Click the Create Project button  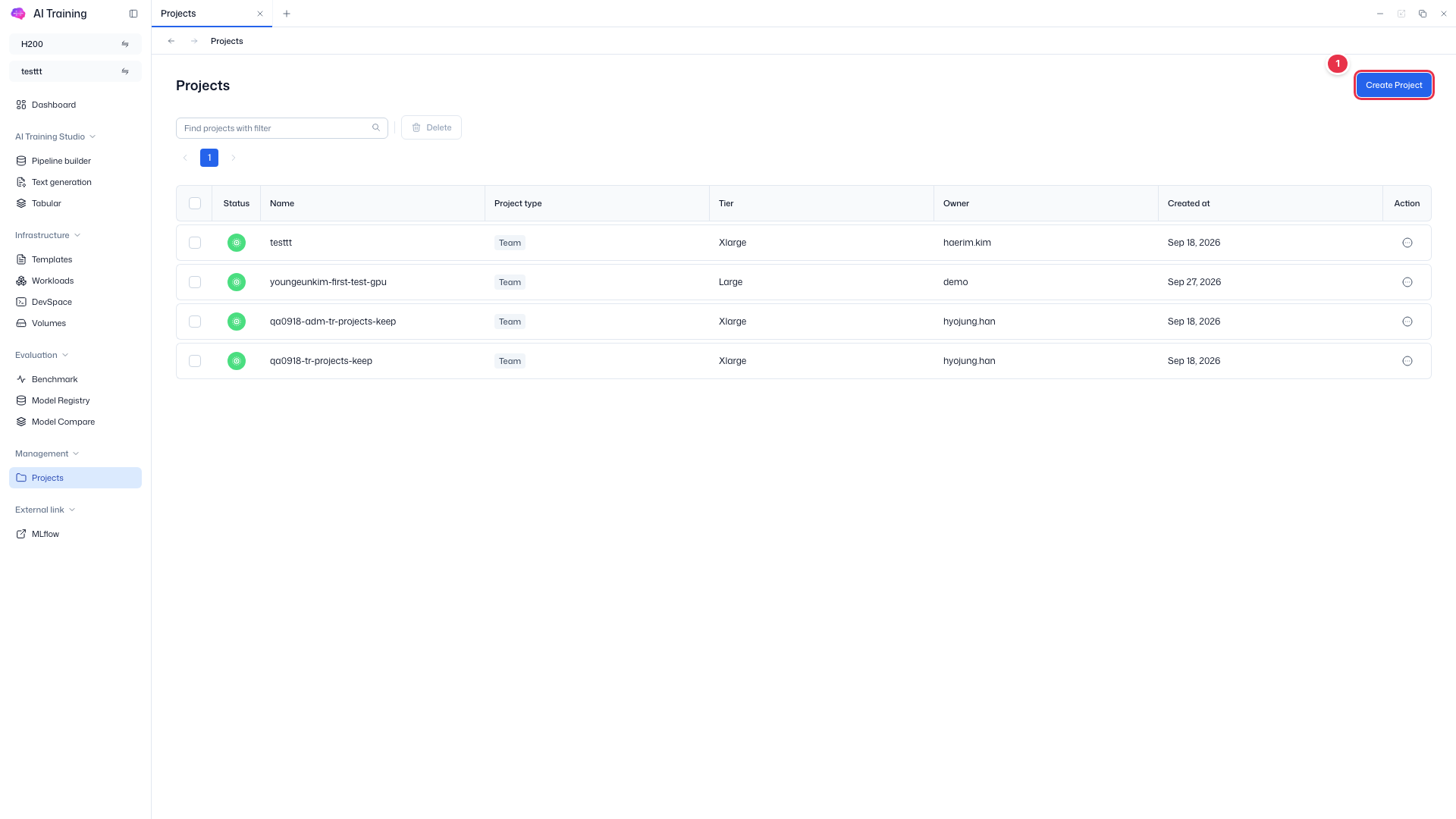point(1394,85)
